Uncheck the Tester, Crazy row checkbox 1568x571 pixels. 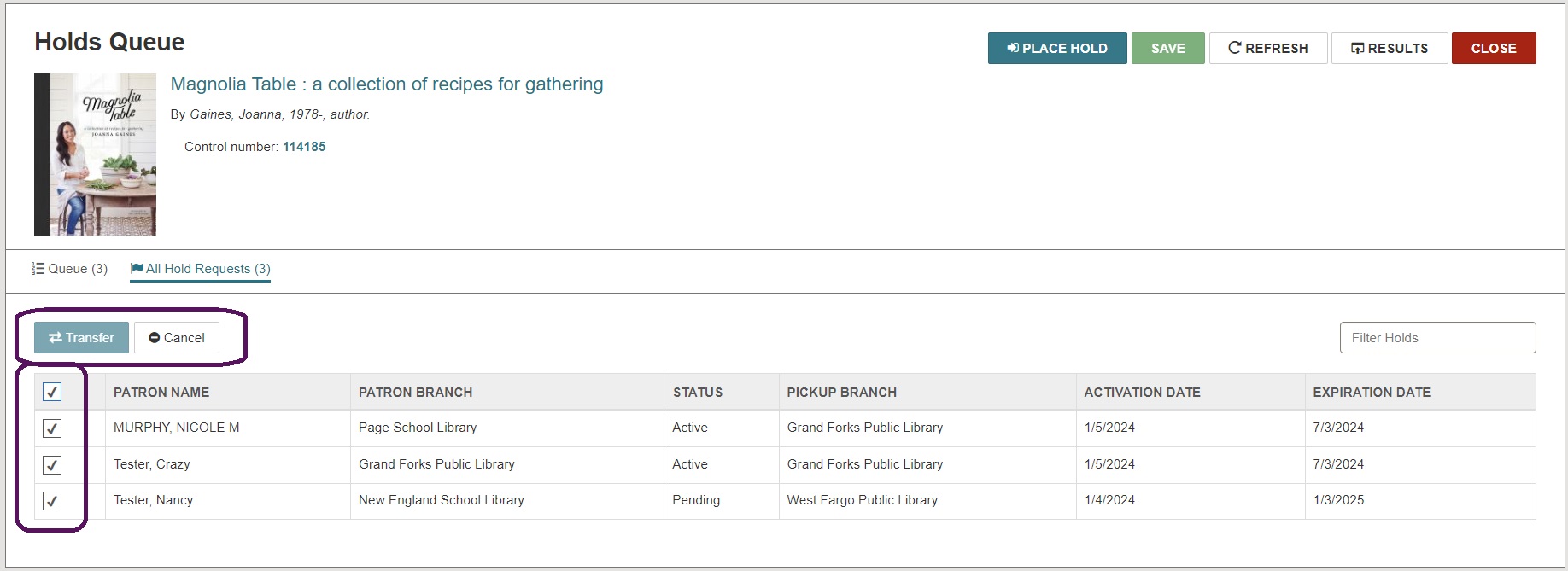point(52,465)
